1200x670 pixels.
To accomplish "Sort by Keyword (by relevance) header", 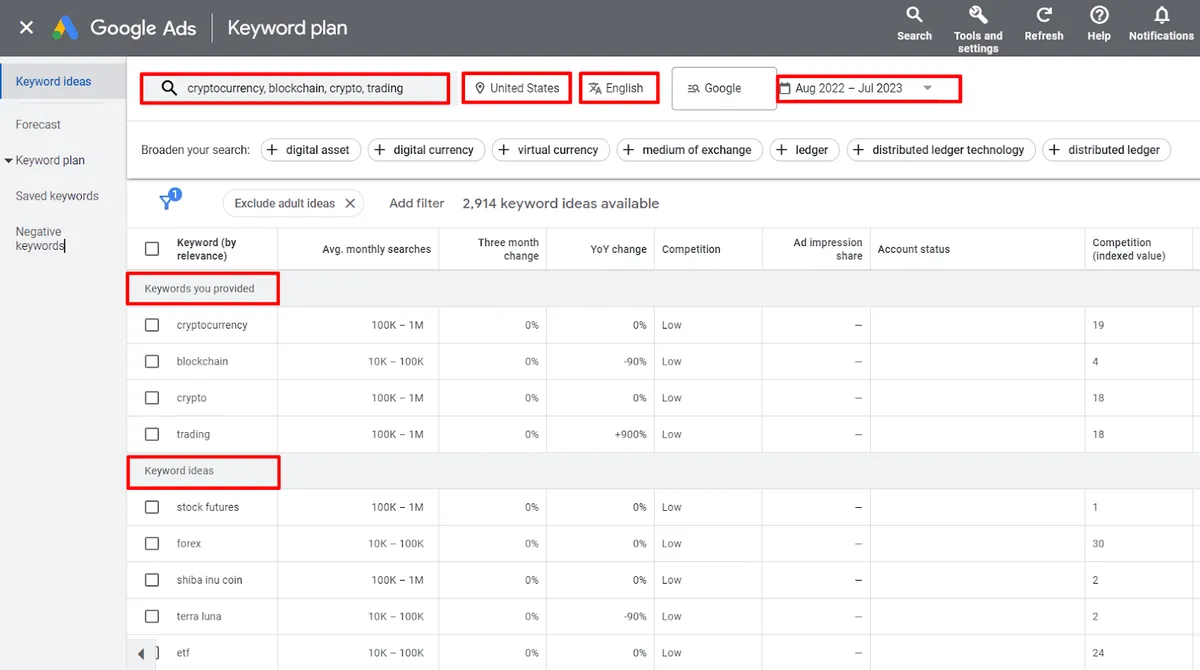I will tap(206, 249).
